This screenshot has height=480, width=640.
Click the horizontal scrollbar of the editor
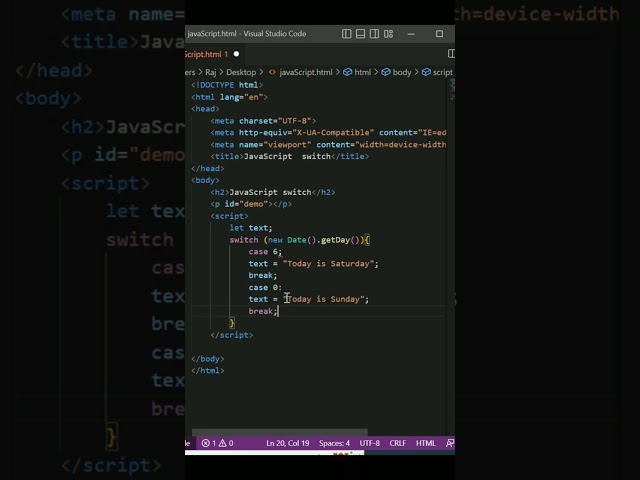click(x=280, y=432)
